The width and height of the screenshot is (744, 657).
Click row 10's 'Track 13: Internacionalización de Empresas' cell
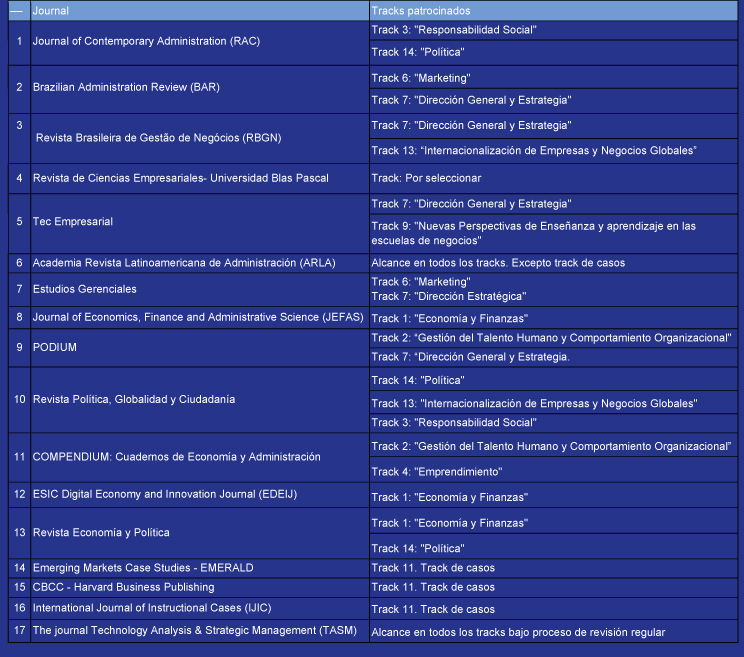tap(553, 402)
